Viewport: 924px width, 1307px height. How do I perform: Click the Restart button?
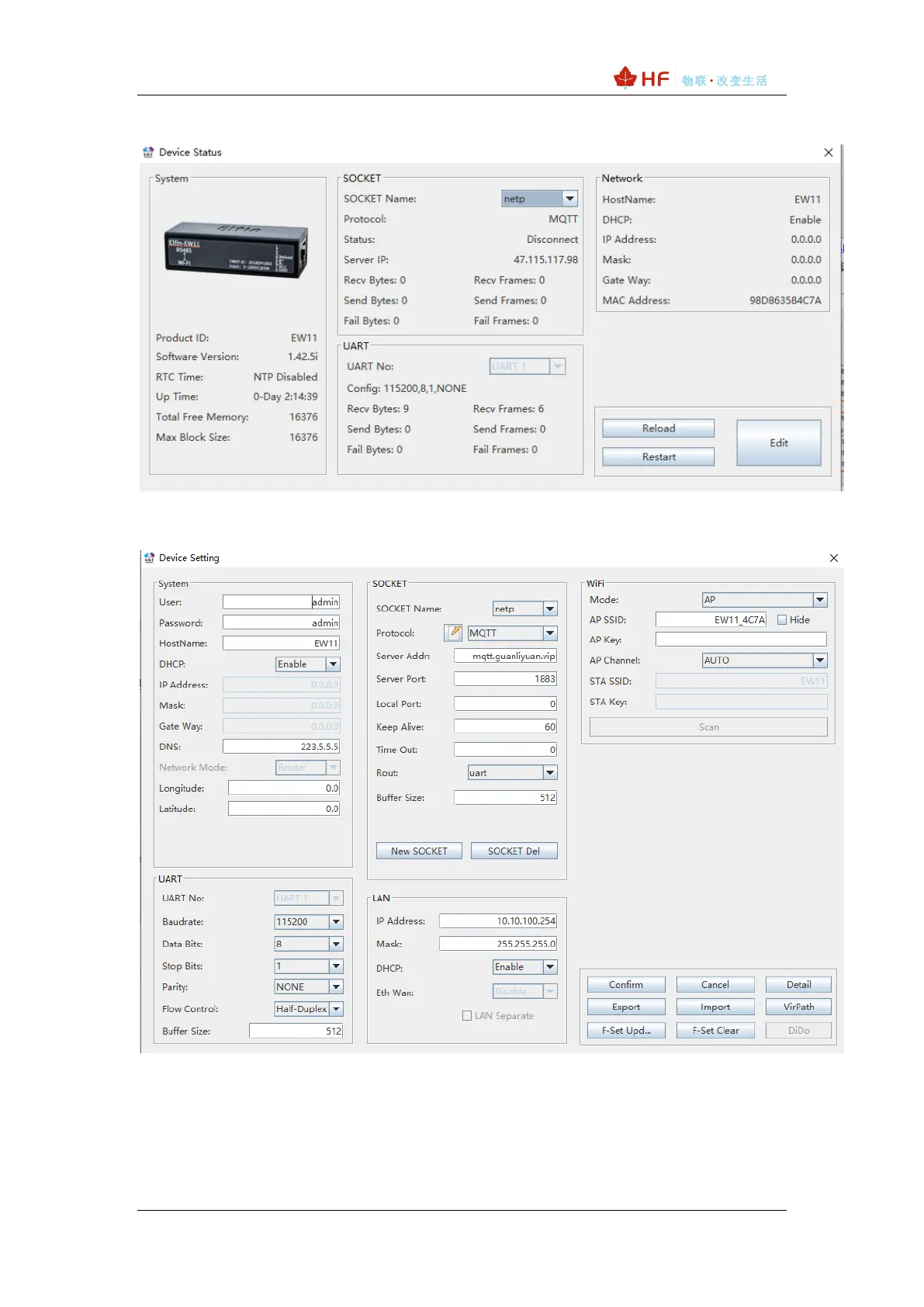tap(659, 457)
